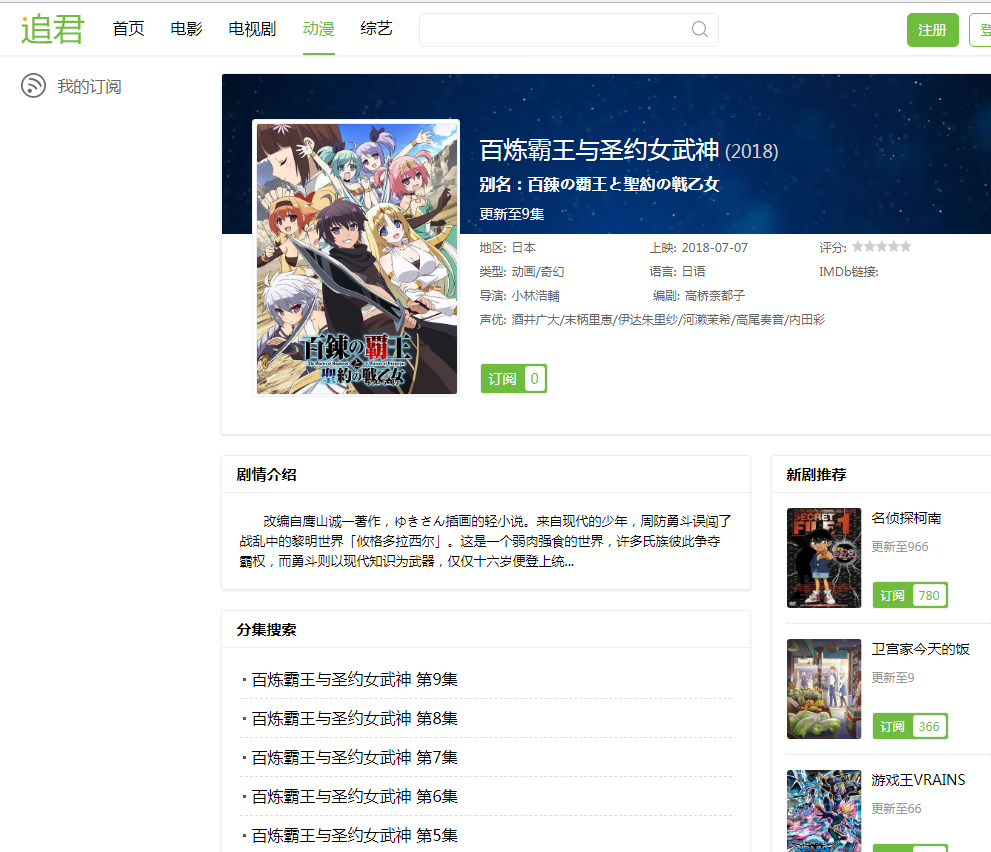Viewport: 991px width, 852px height.
Task: Click director name 小林浩輔
Action: click(x=535, y=295)
